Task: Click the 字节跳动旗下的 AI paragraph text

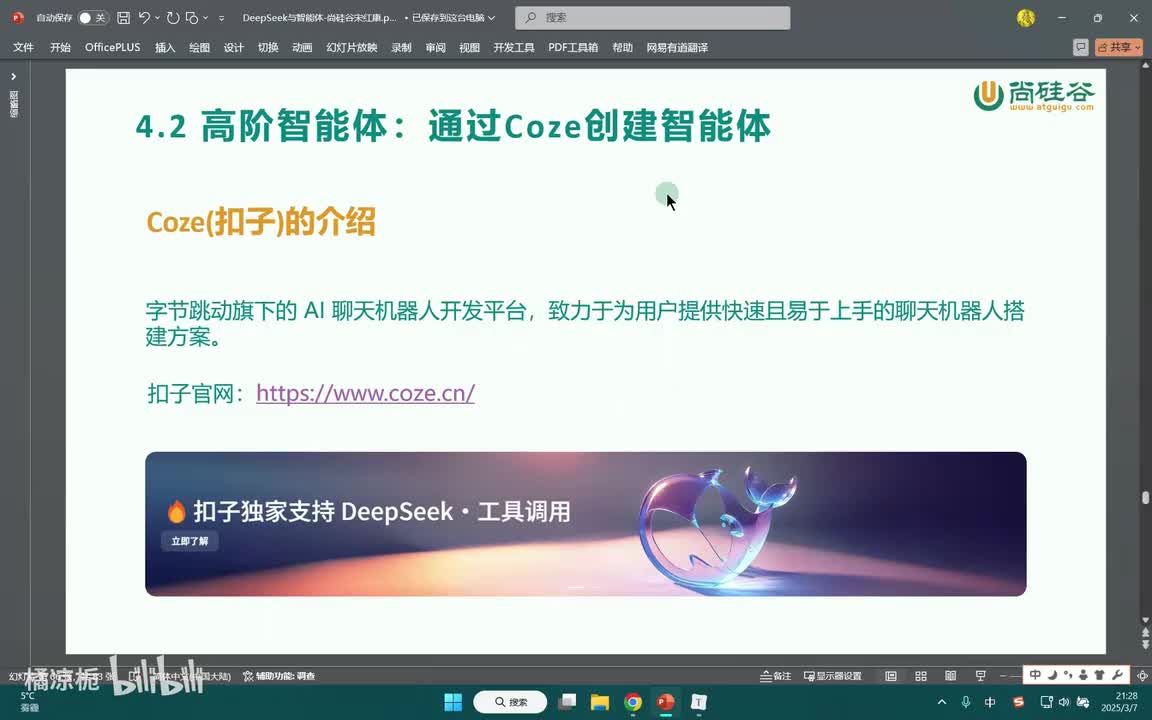Action: click(x=585, y=323)
